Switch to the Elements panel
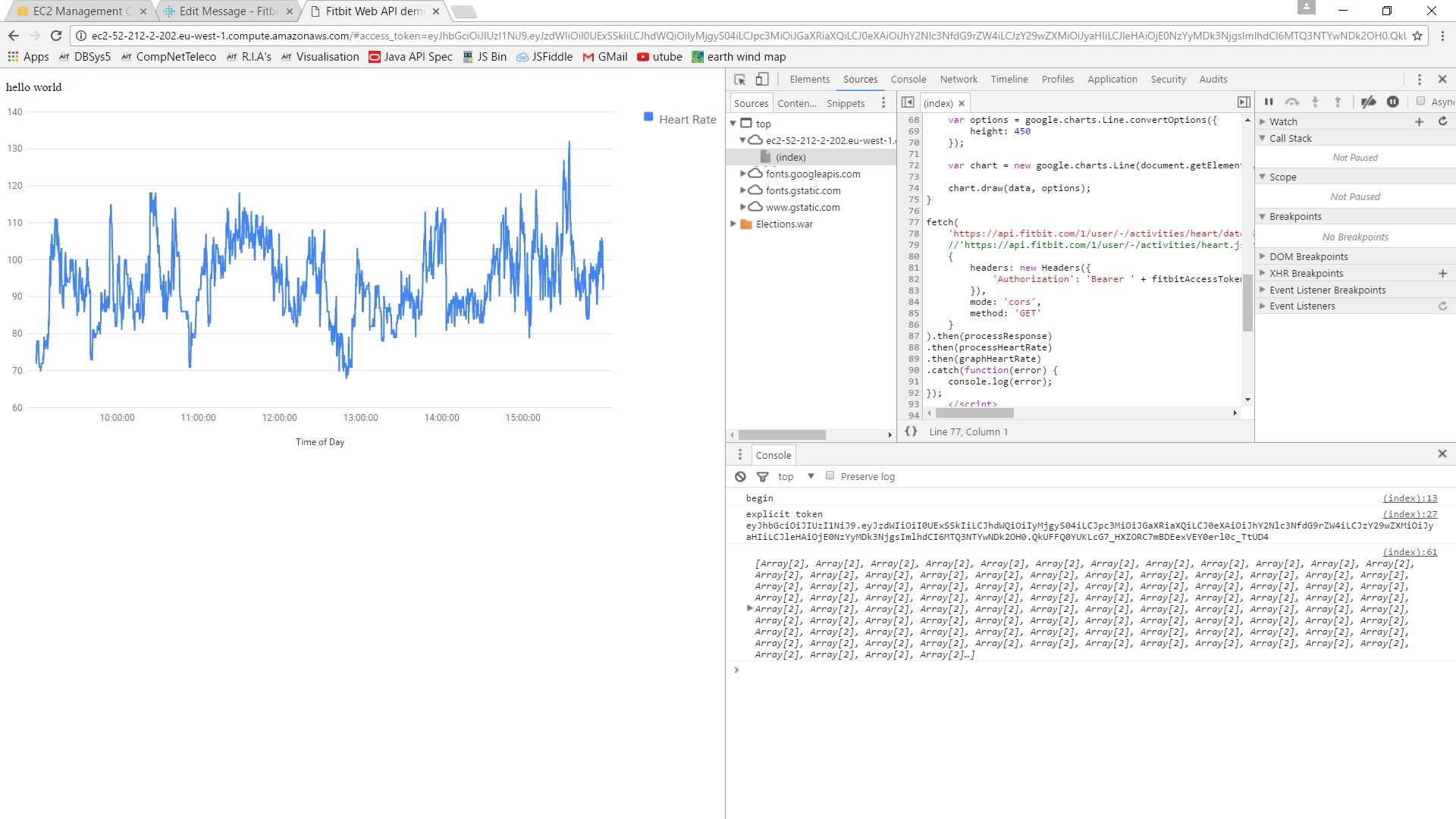Viewport: 1456px width, 819px height. [809, 79]
